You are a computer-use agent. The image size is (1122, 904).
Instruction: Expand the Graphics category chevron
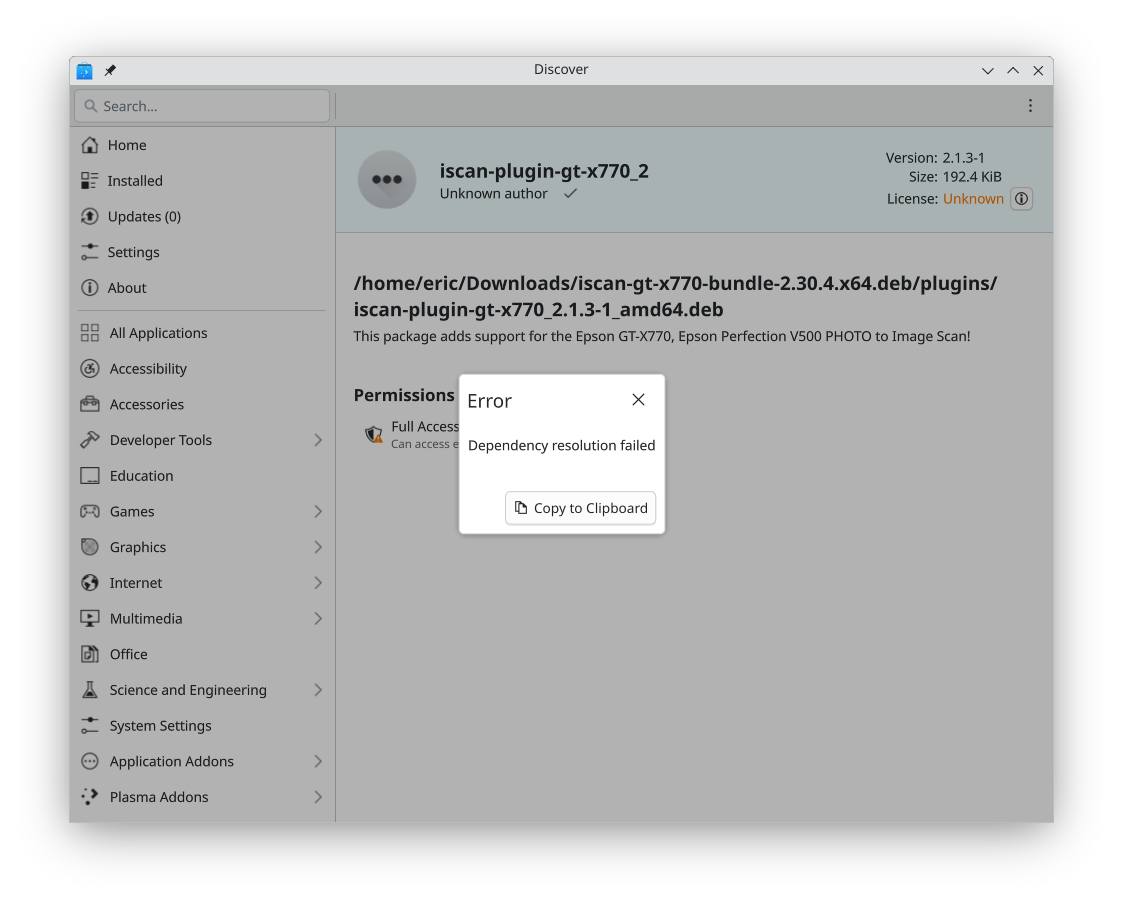pyautogui.click(x=318, y=548)
